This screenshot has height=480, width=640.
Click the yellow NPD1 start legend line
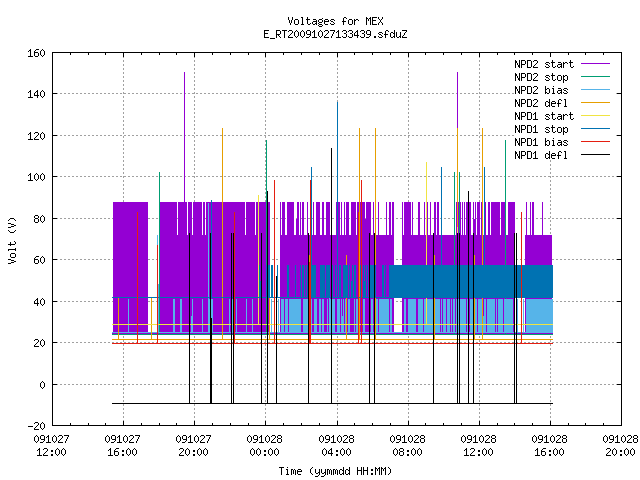[x=595, y=116]
